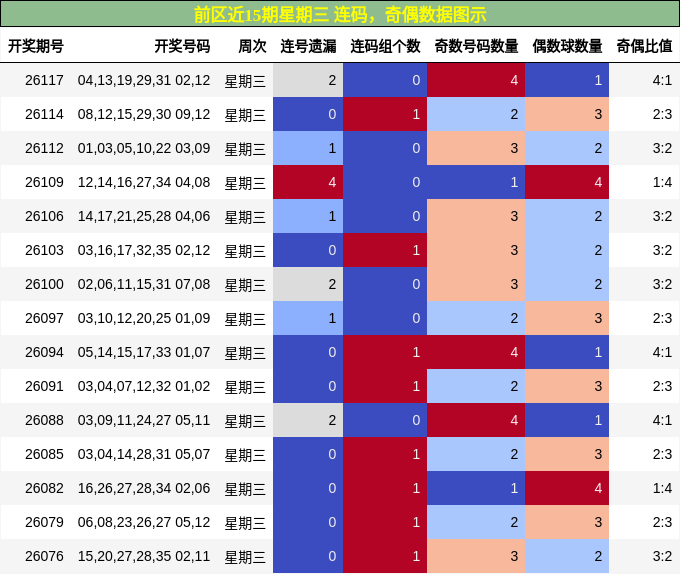Select the 周次 column header

point(252,46)
